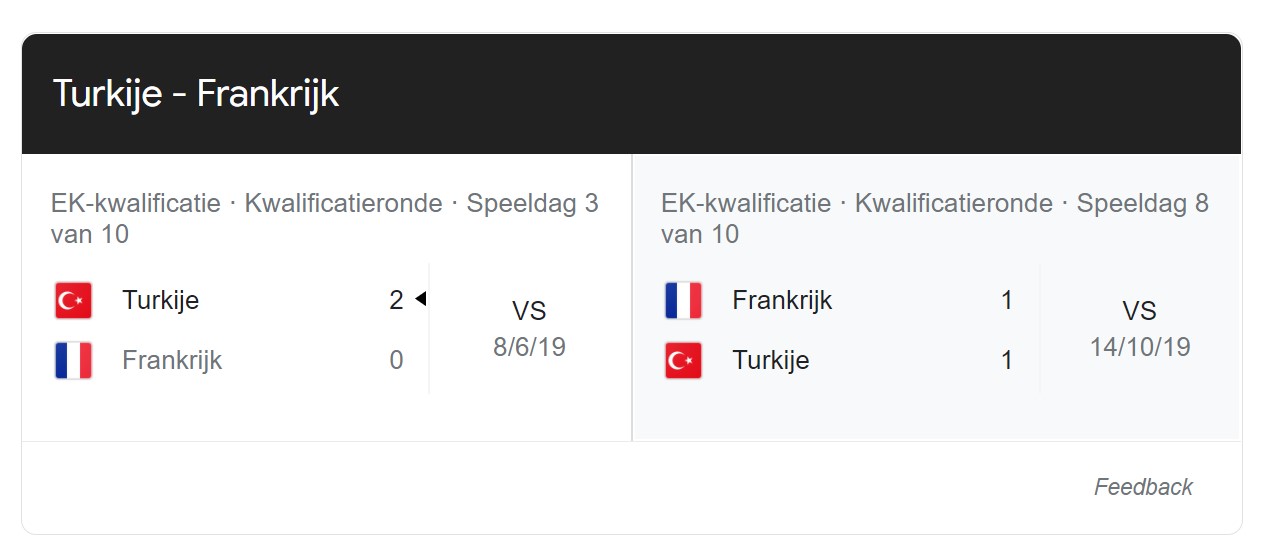This screenshot has height=554, width=1265.
Task: Click Frankrijk team name in first match
Action: click(172, 360)
